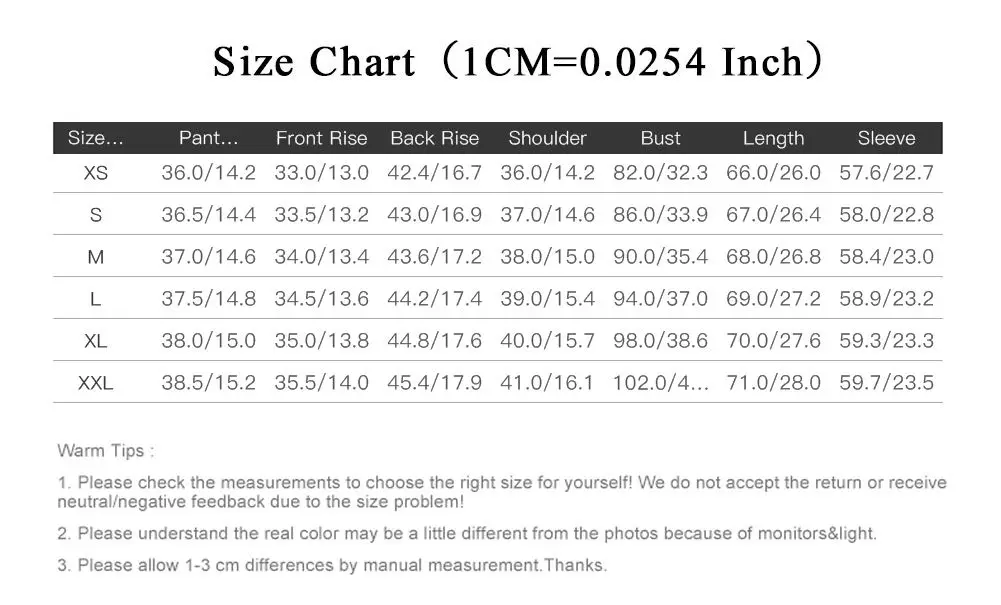
Task: Select the Sleeve column header
Action: tap(886, 138)
